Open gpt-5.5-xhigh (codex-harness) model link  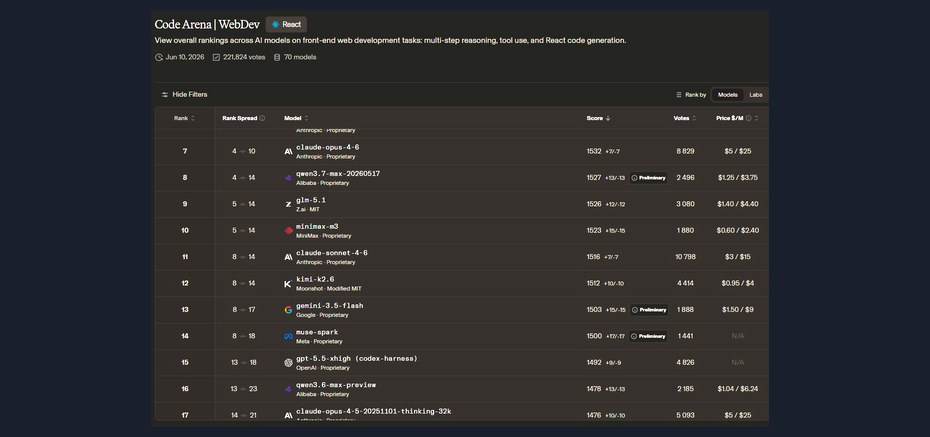pos(357,359)
